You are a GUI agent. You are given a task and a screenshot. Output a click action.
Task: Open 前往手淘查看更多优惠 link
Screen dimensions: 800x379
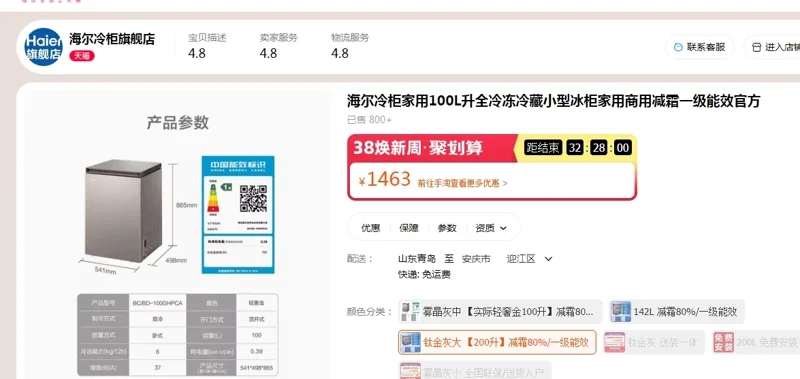(x=462, y=183)
